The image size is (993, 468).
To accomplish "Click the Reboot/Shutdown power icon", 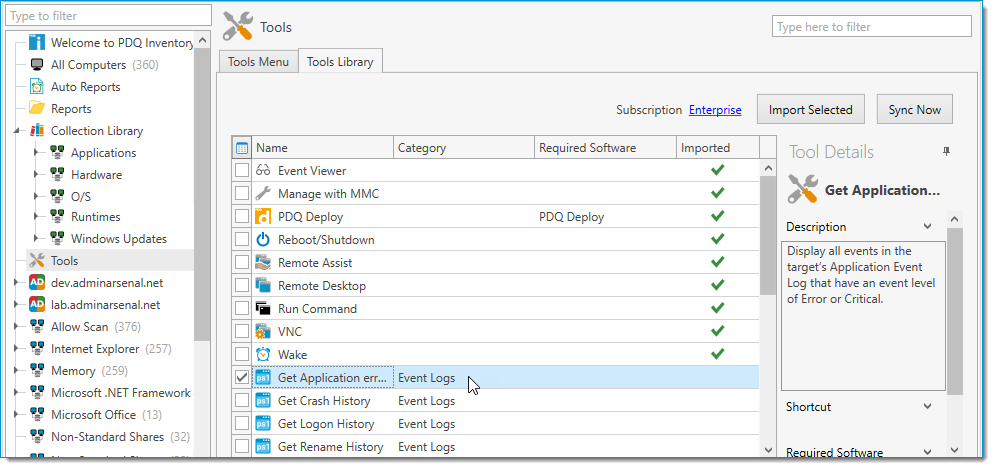I will click(x=263, y=240).
